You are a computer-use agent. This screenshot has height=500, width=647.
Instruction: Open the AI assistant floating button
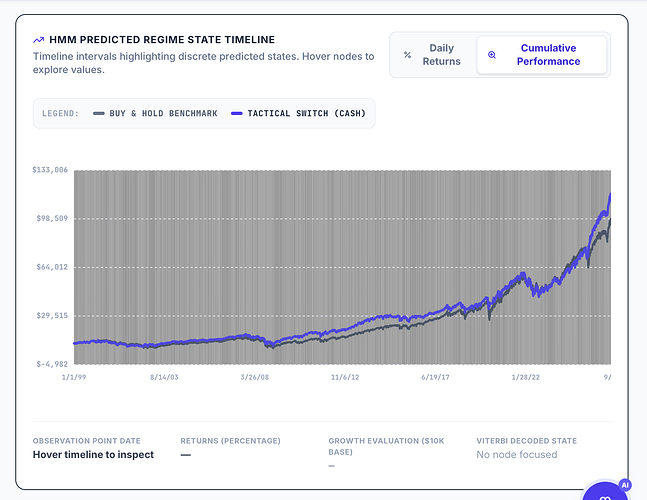point(605,492)
